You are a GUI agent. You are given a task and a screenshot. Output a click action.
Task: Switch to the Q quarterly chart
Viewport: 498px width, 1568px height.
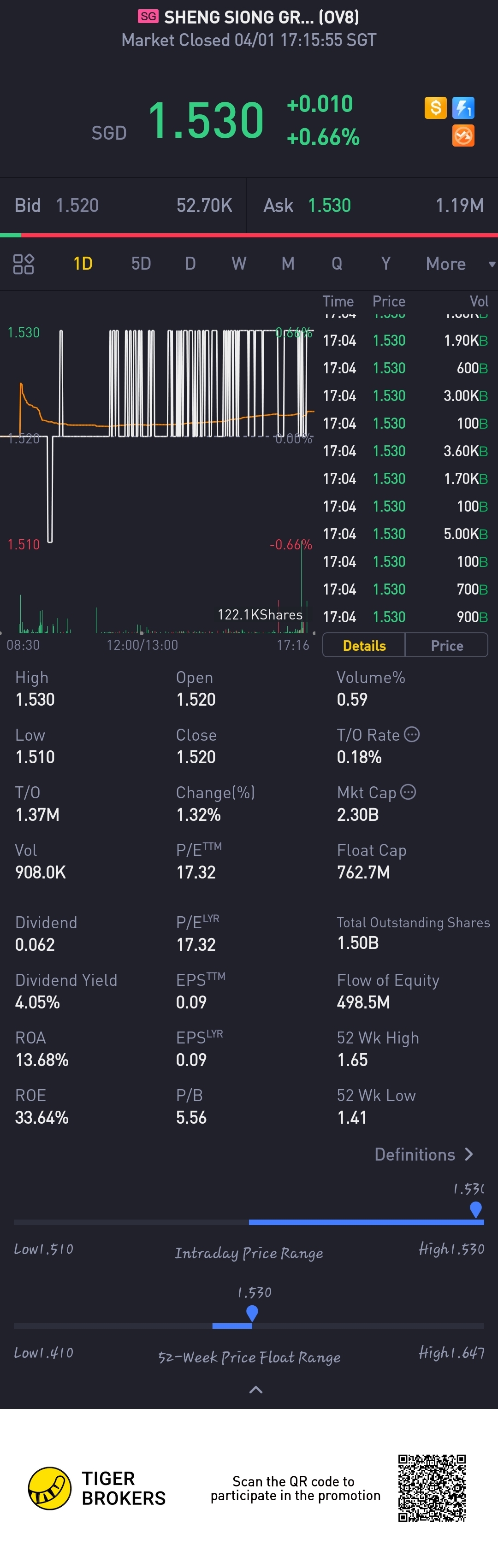337,264
